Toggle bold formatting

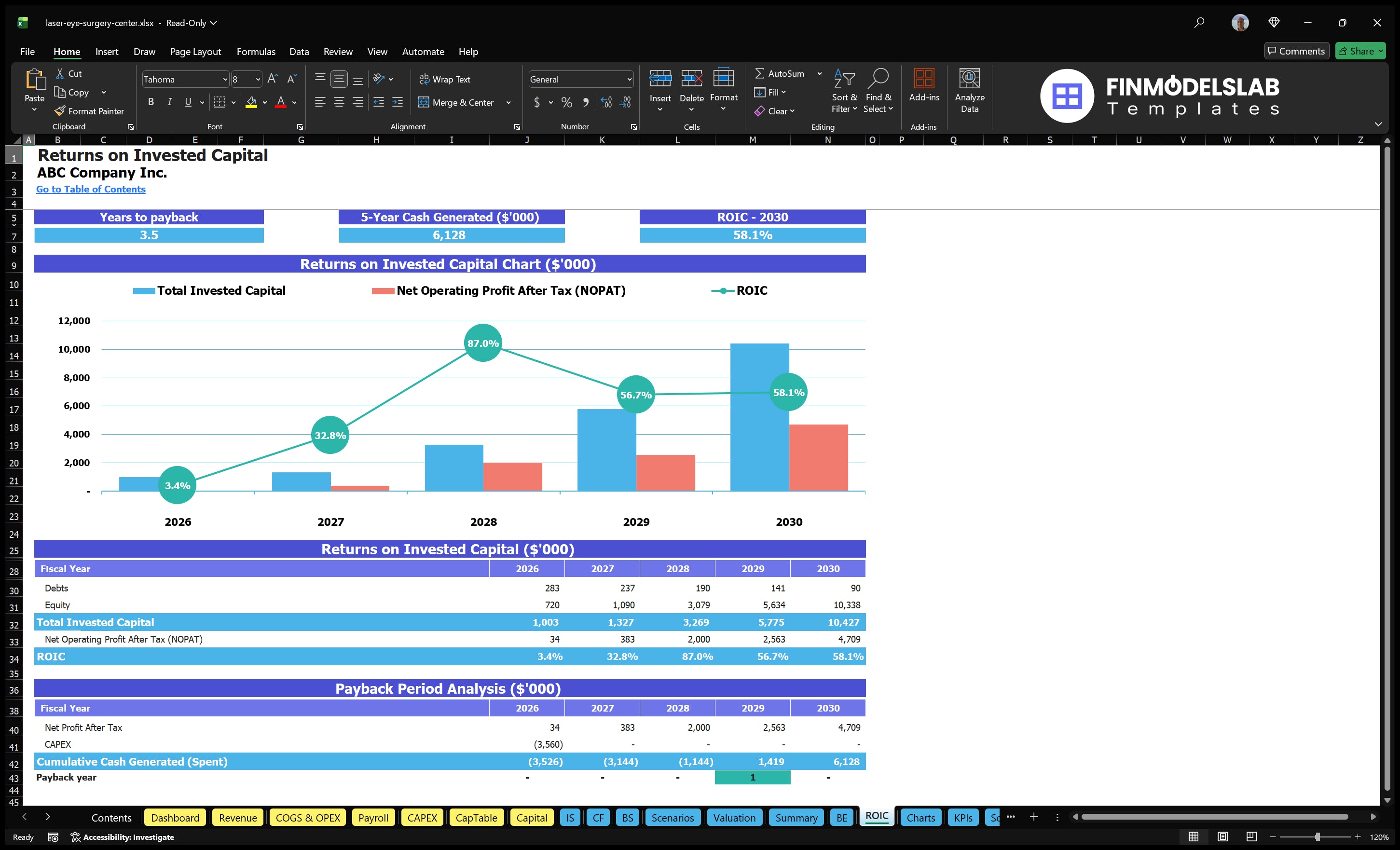tap(151, 102)
